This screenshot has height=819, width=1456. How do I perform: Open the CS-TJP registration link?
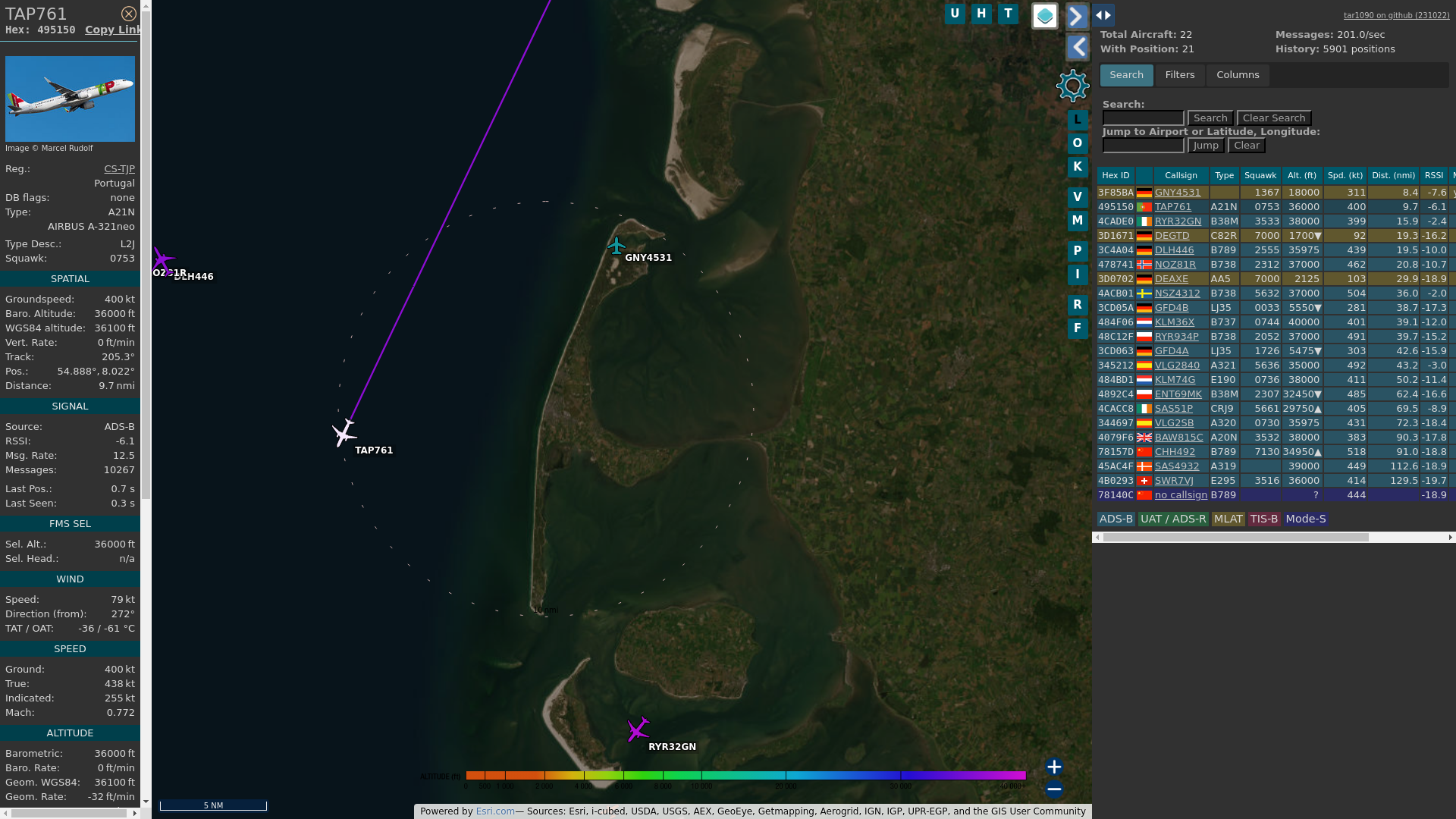coord(119,169)
